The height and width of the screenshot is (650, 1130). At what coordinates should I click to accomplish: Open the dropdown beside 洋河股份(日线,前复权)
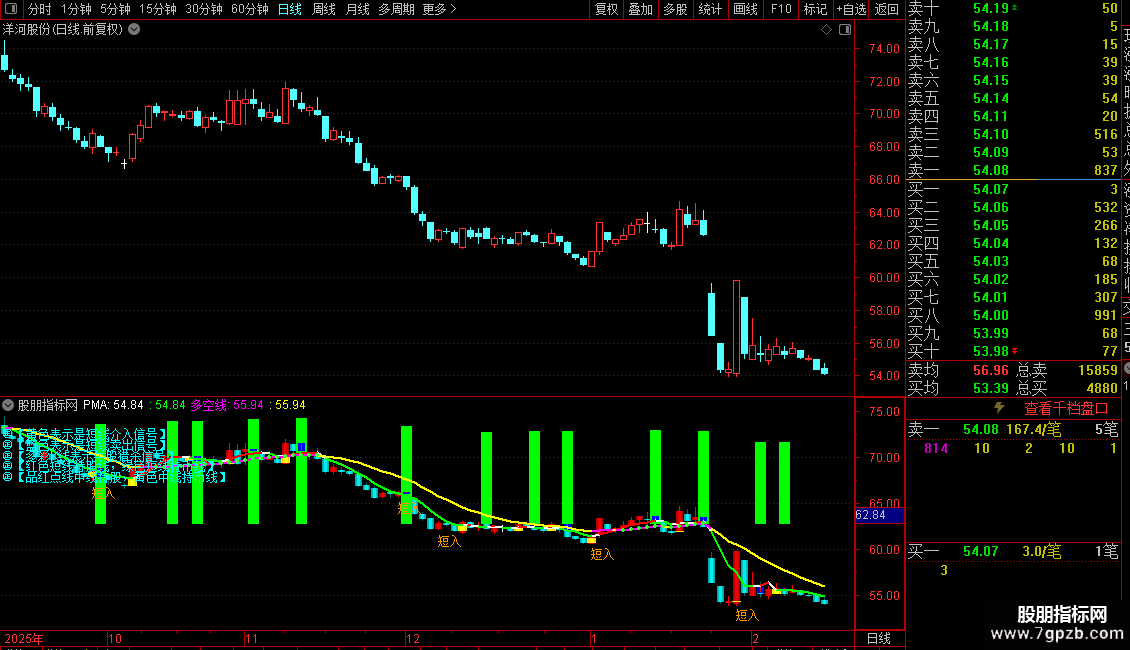click(134, 30)
